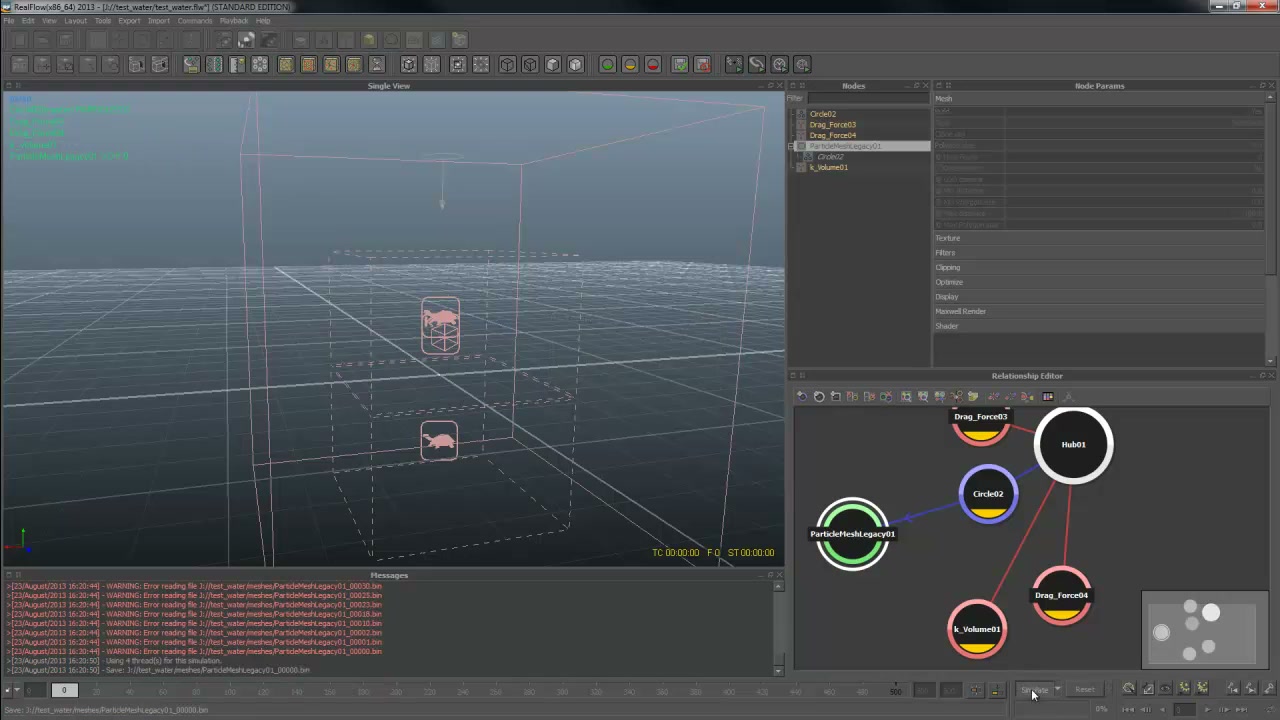Click the Drag_Force04 node in Relationship Editor
The height and width of the screenshot is (720, 1280).
click(x=1062, y=596)
